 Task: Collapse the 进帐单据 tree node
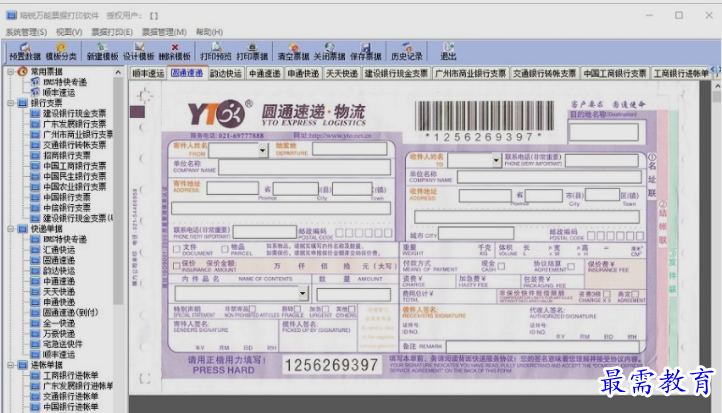tap(11, 365)
